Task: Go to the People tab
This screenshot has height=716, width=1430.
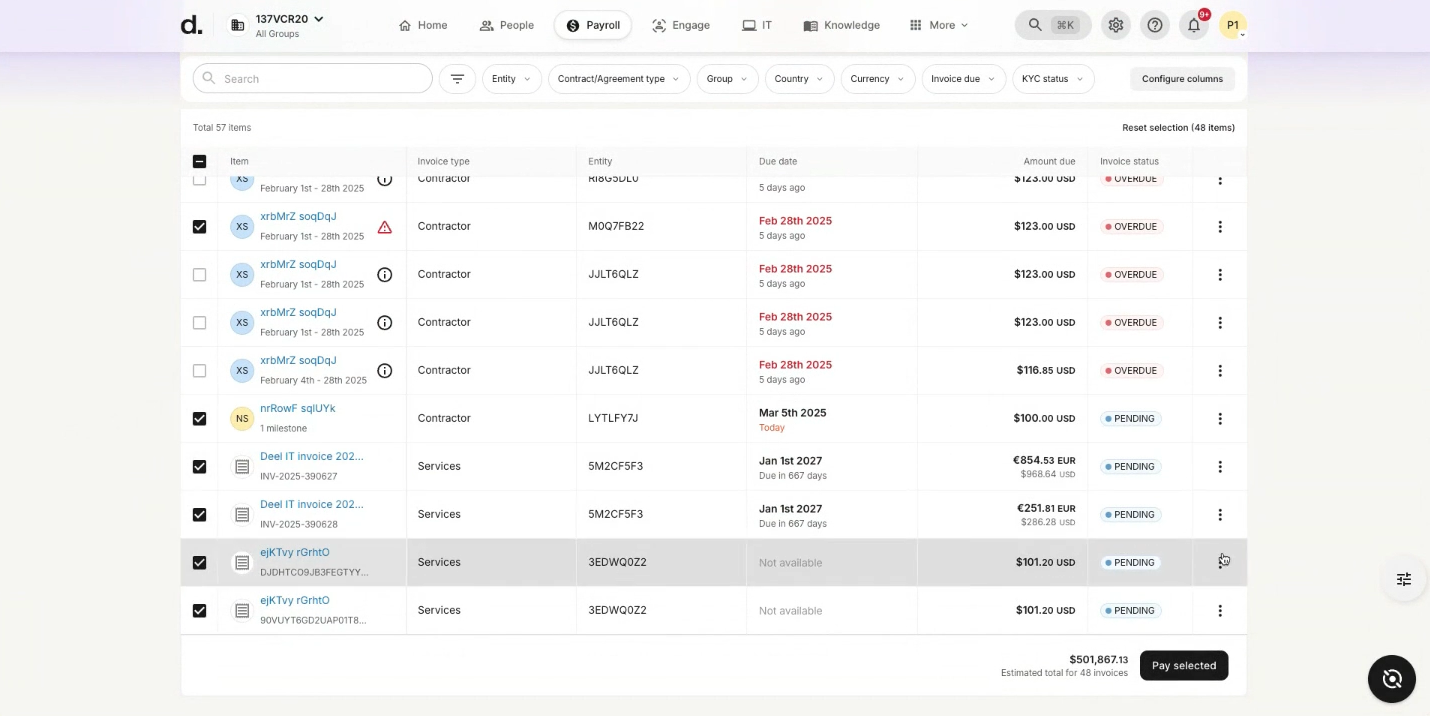Action: pyautogui.click(x=507, y=25)
